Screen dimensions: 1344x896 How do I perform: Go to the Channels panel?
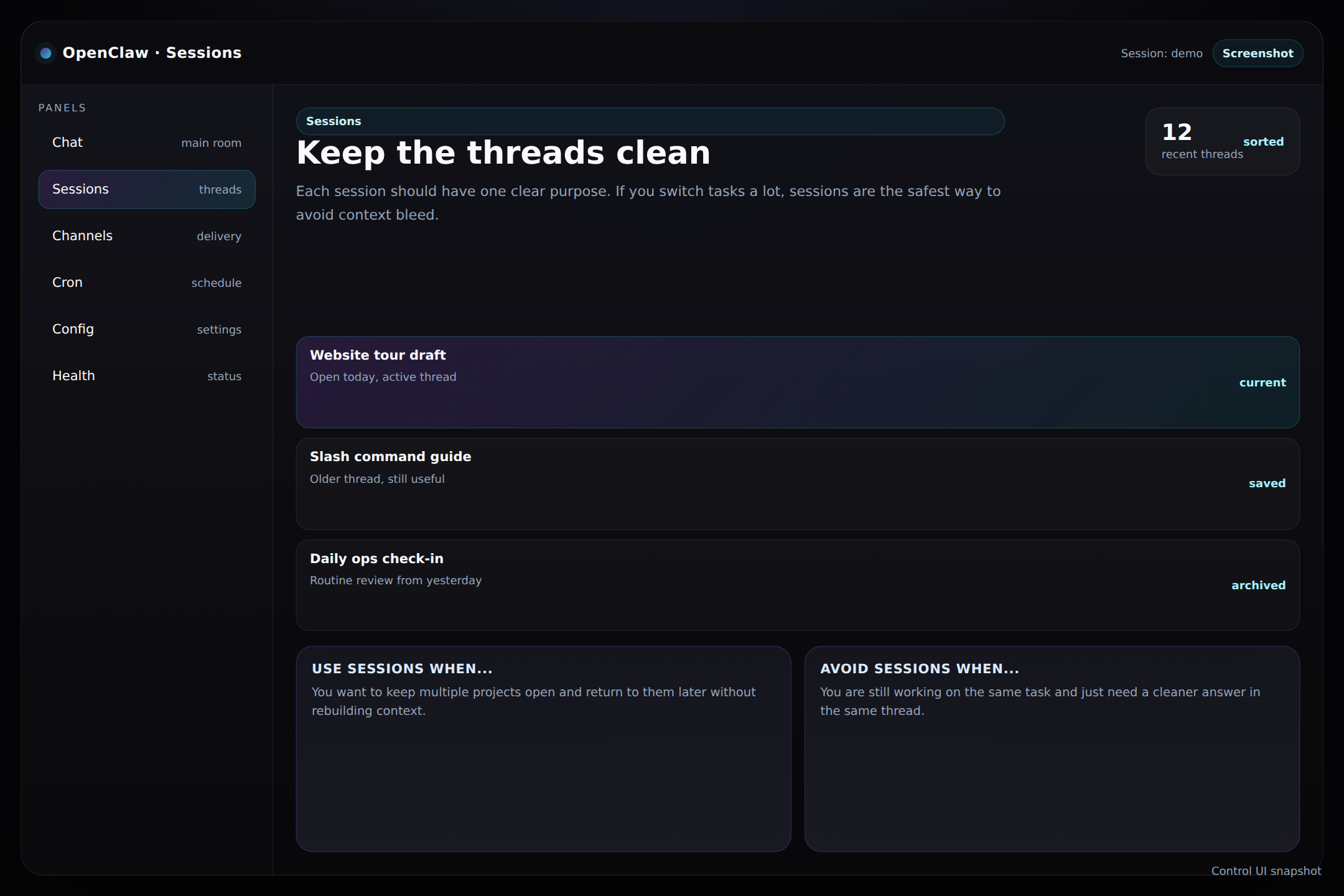coord(147,236)
